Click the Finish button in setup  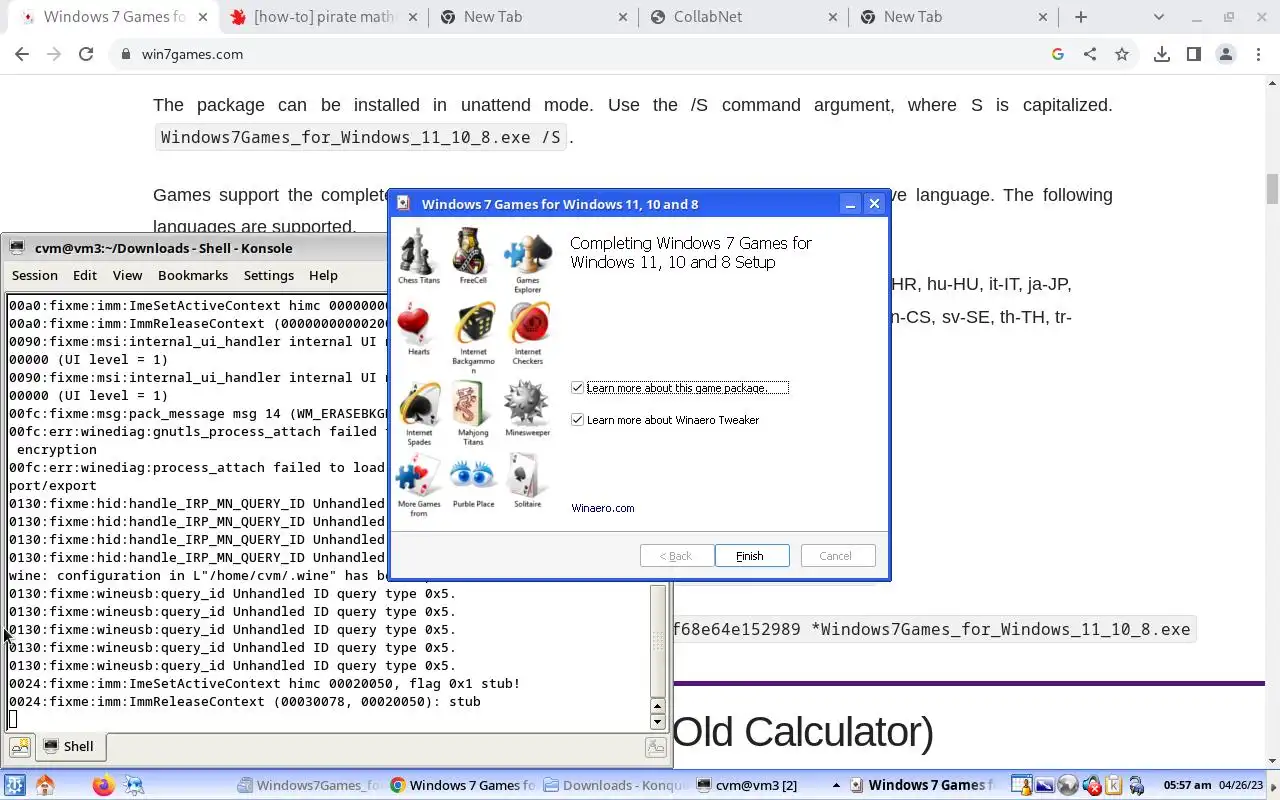(750, 556)
